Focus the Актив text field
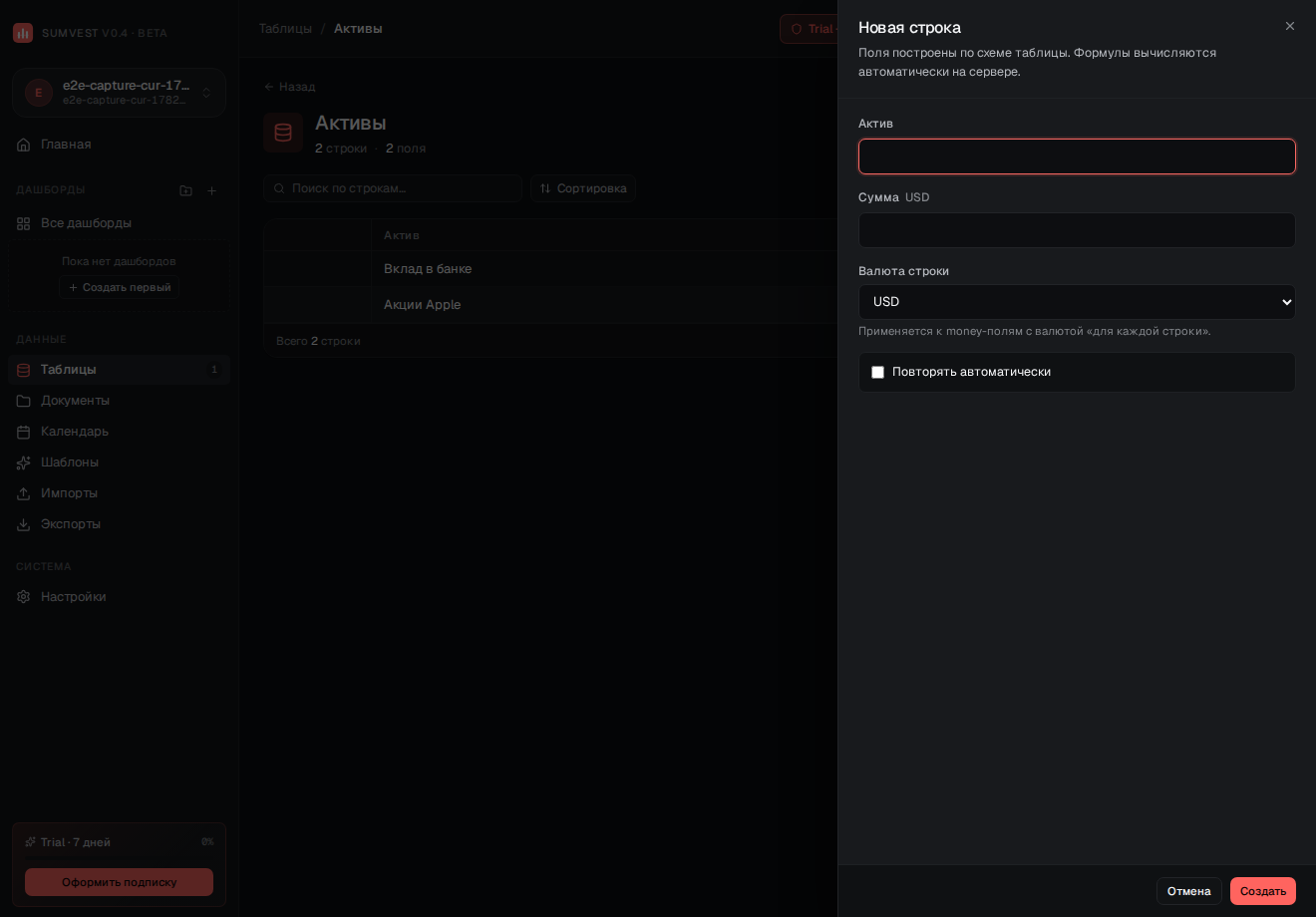The height and width of the screenshot is (917, 1316). [1077, 156]
